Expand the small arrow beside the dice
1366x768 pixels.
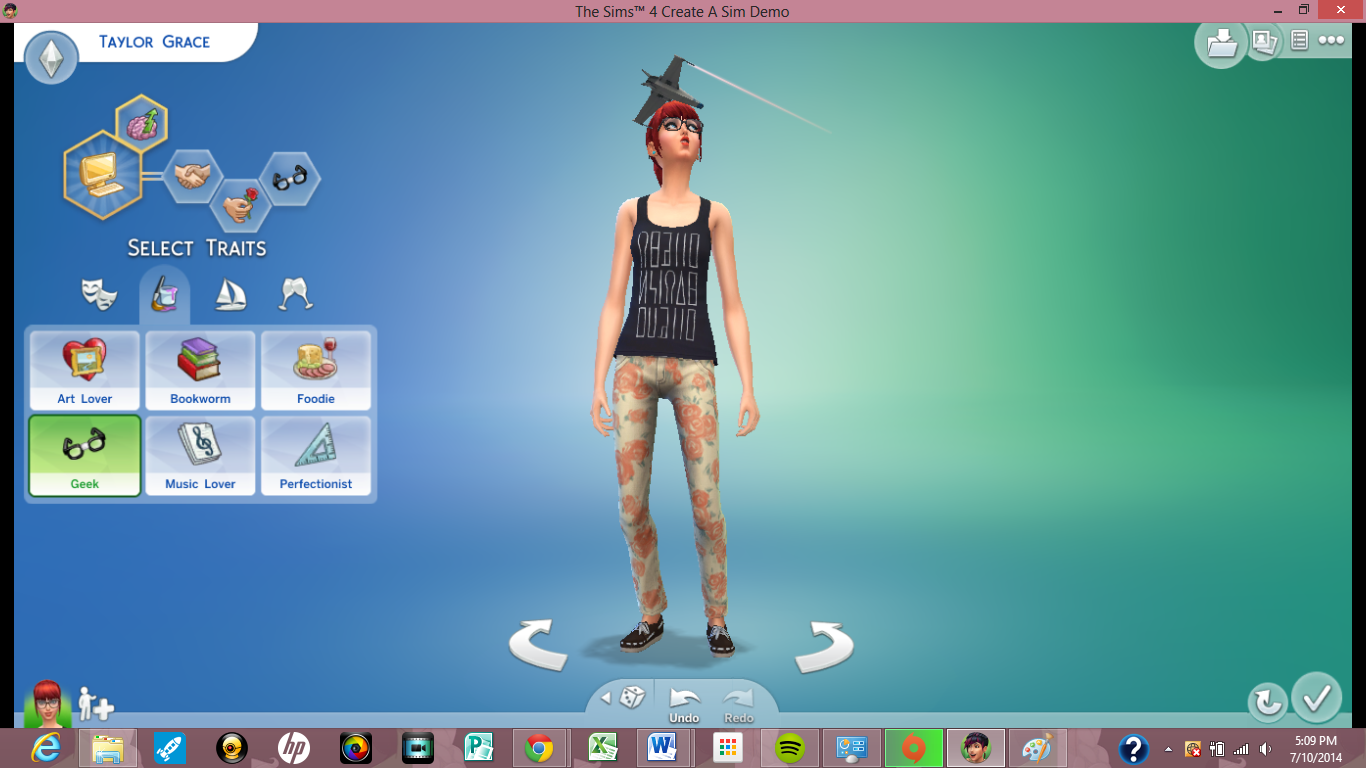[605, 697]
